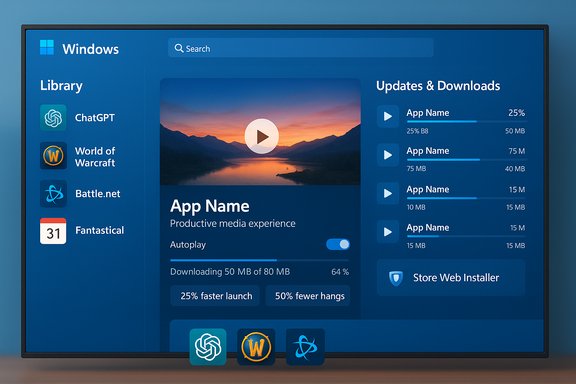Click the shield icon of Web Installer
This screenshot has height=384, width=576.
pos(396,278)
